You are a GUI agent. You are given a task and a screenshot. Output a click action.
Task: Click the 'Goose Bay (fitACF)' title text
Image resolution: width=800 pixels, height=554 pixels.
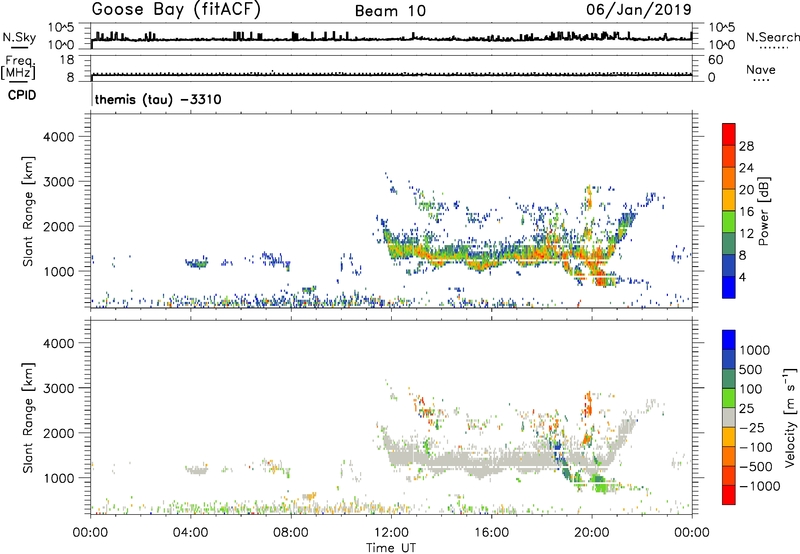[176, 10]
